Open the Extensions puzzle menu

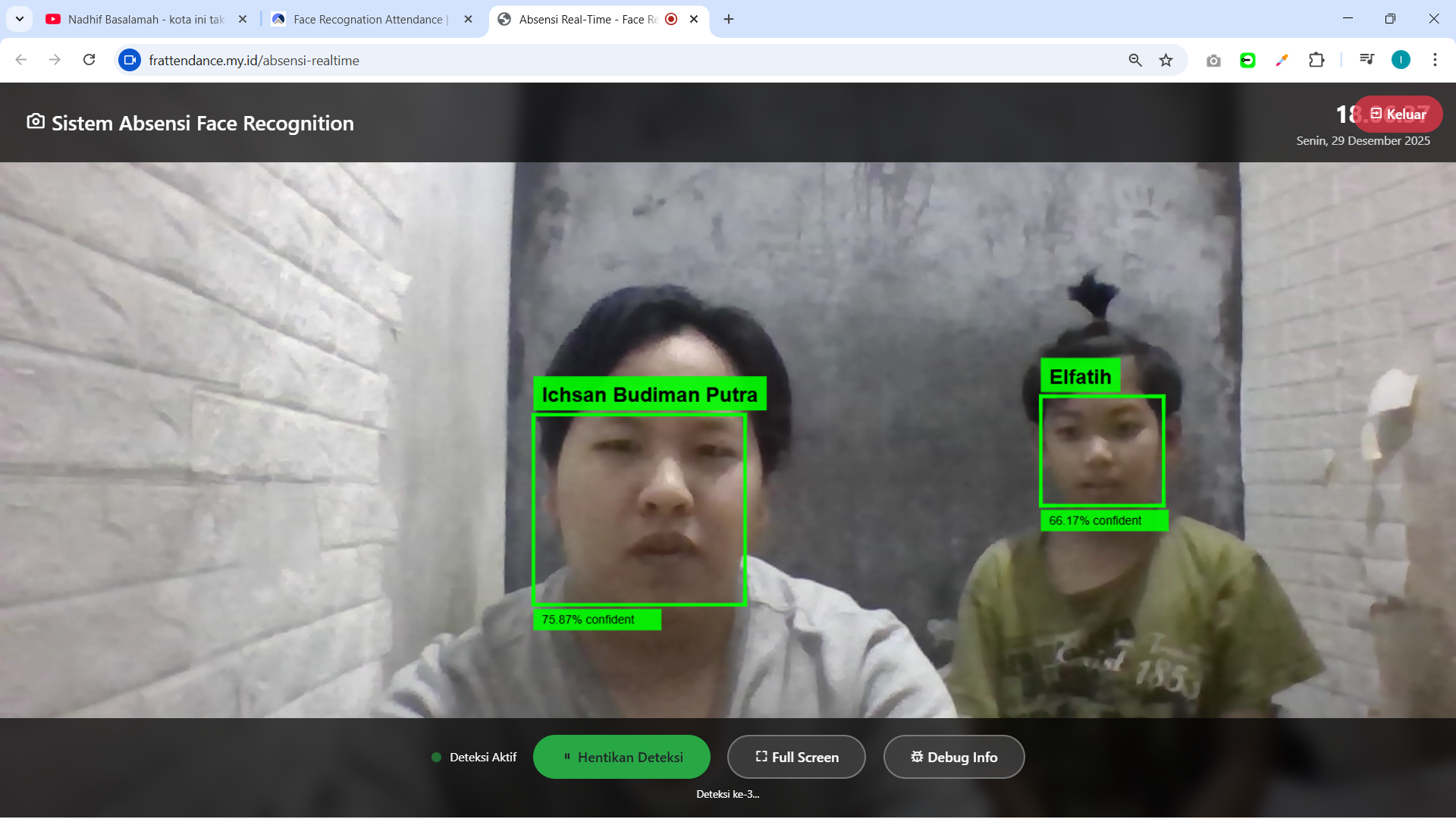[x=1316, y=60]
